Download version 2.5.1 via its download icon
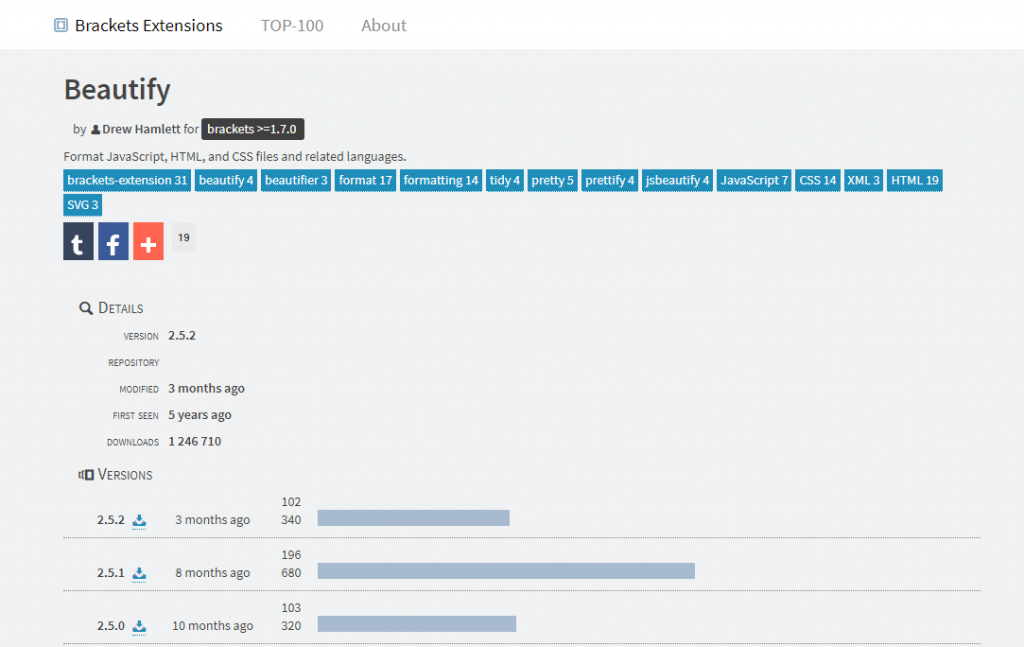The image size is (1024, 647). (139, 573)
